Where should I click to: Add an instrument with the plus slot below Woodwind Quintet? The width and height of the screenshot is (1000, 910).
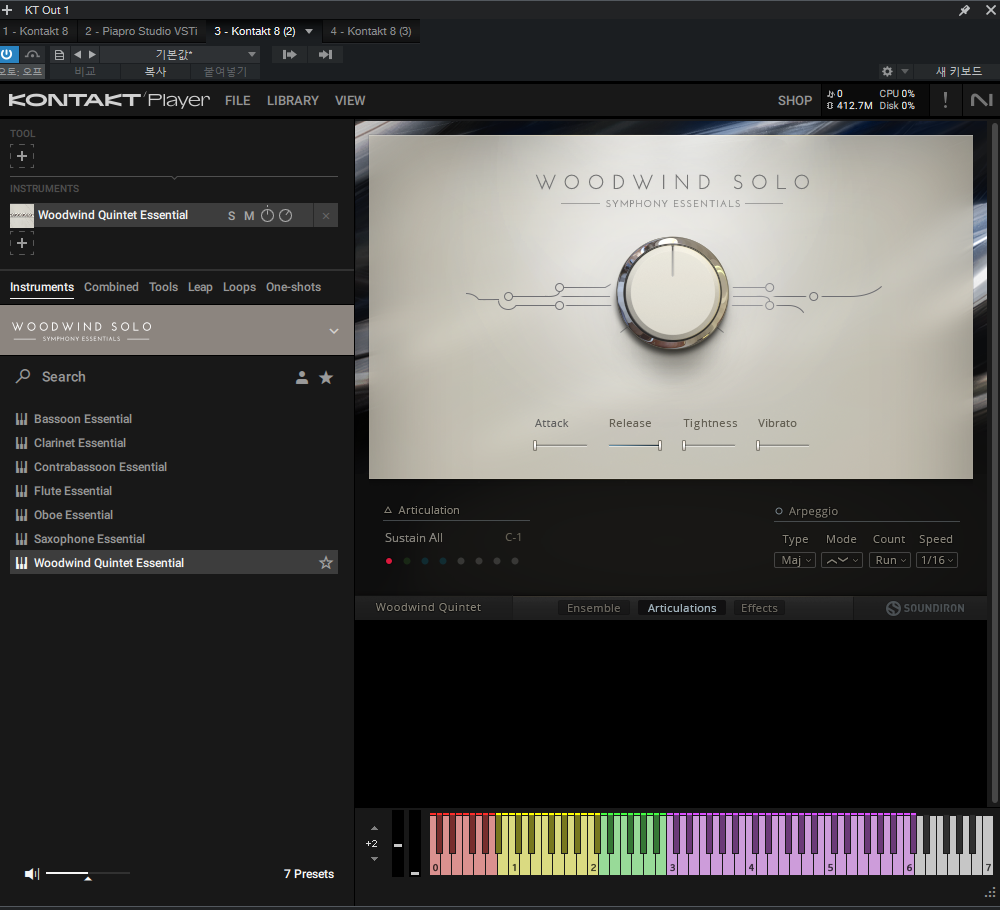pyautogui.click(x=22, y=243)
